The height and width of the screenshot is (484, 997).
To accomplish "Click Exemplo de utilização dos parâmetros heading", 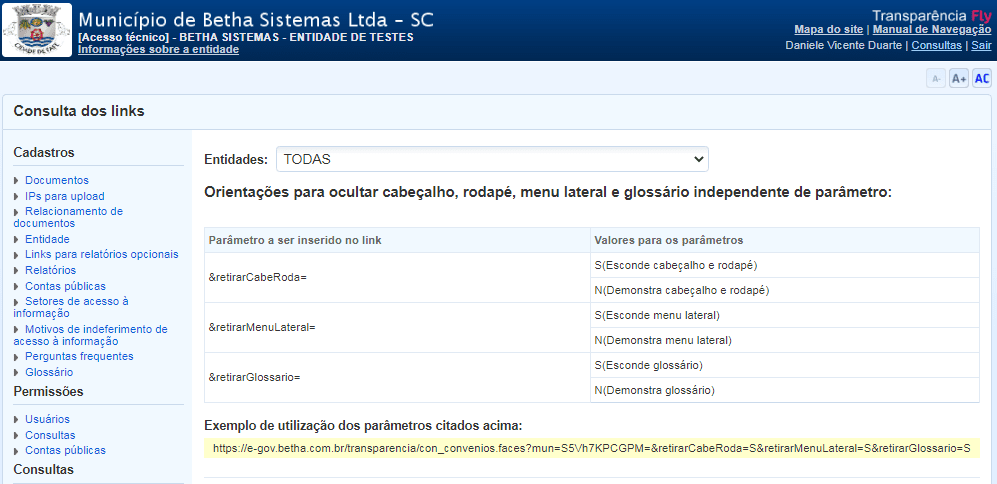I will pos(363,426).
